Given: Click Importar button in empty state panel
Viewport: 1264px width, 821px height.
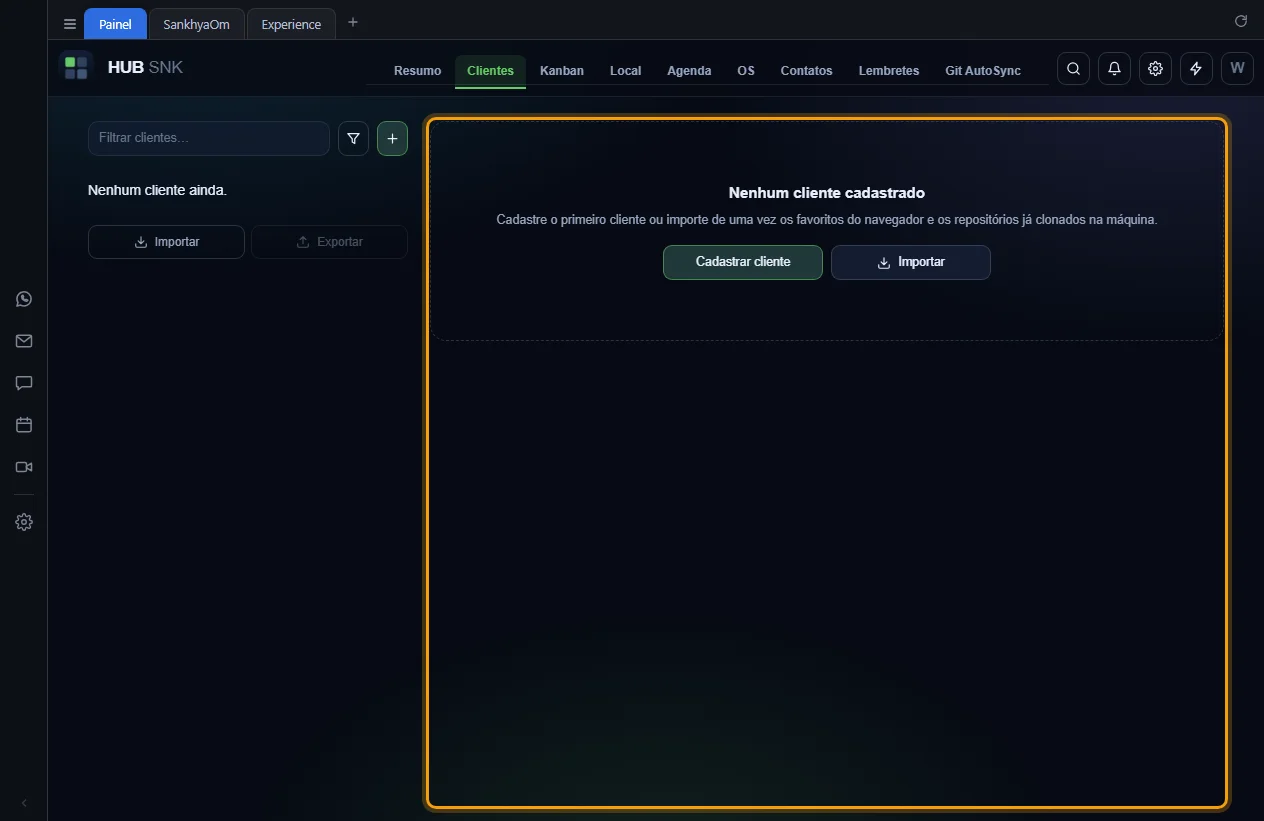Looking at the screenshot, I should 911,262.
